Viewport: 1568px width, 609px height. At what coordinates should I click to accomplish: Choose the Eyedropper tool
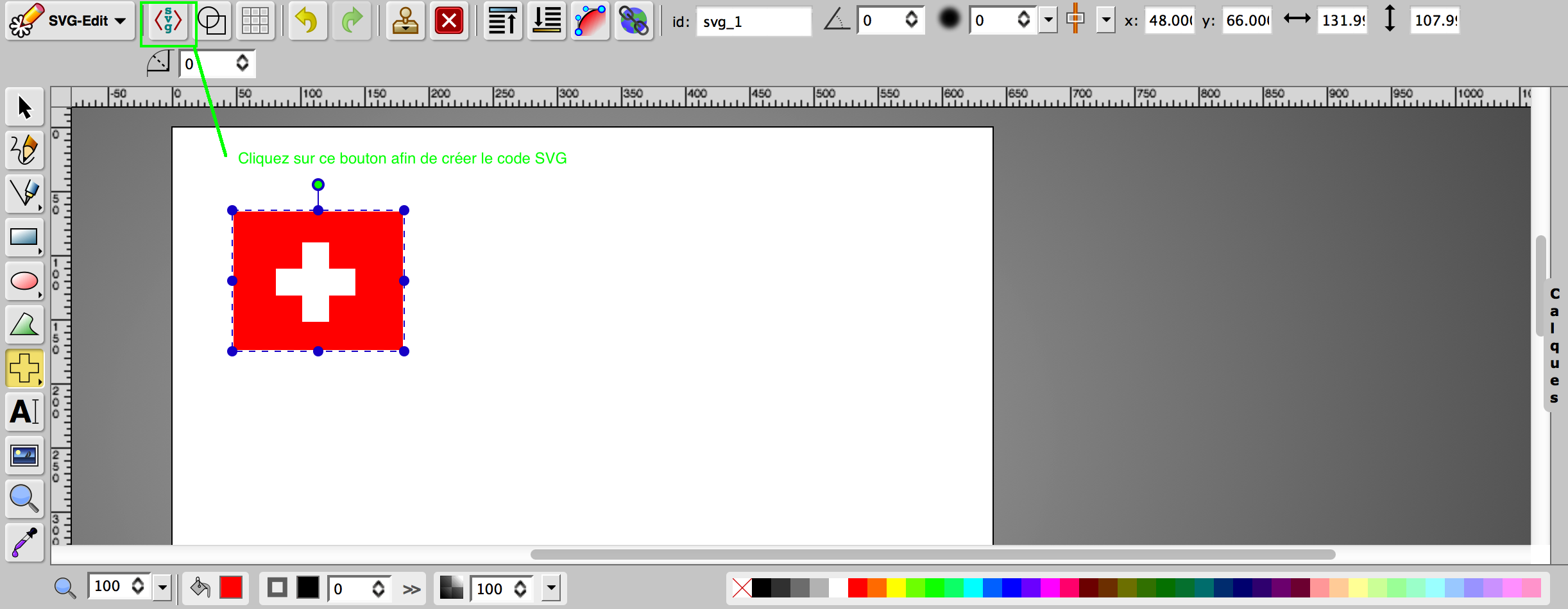pyautogui.click(x=24, y=542)
